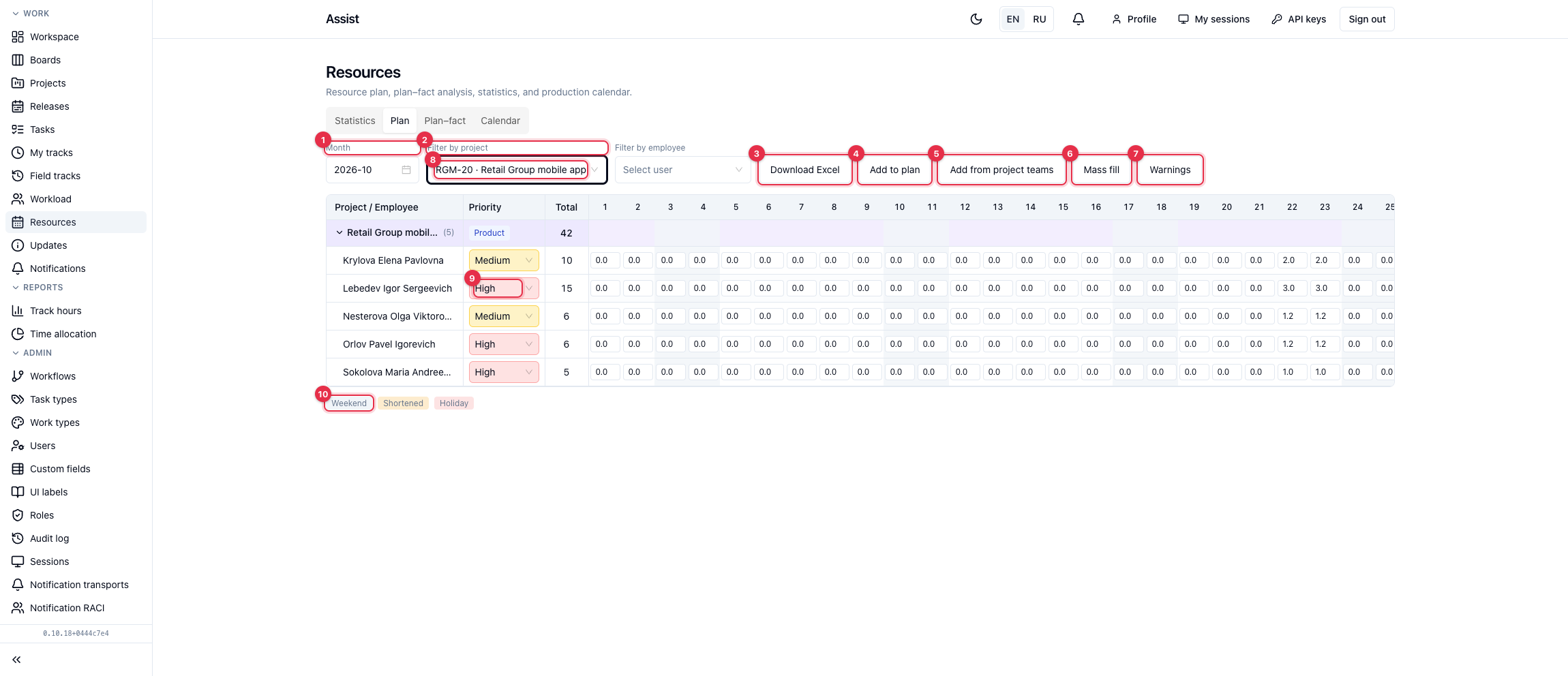Open Workflows branch icon

click(18, 376)
